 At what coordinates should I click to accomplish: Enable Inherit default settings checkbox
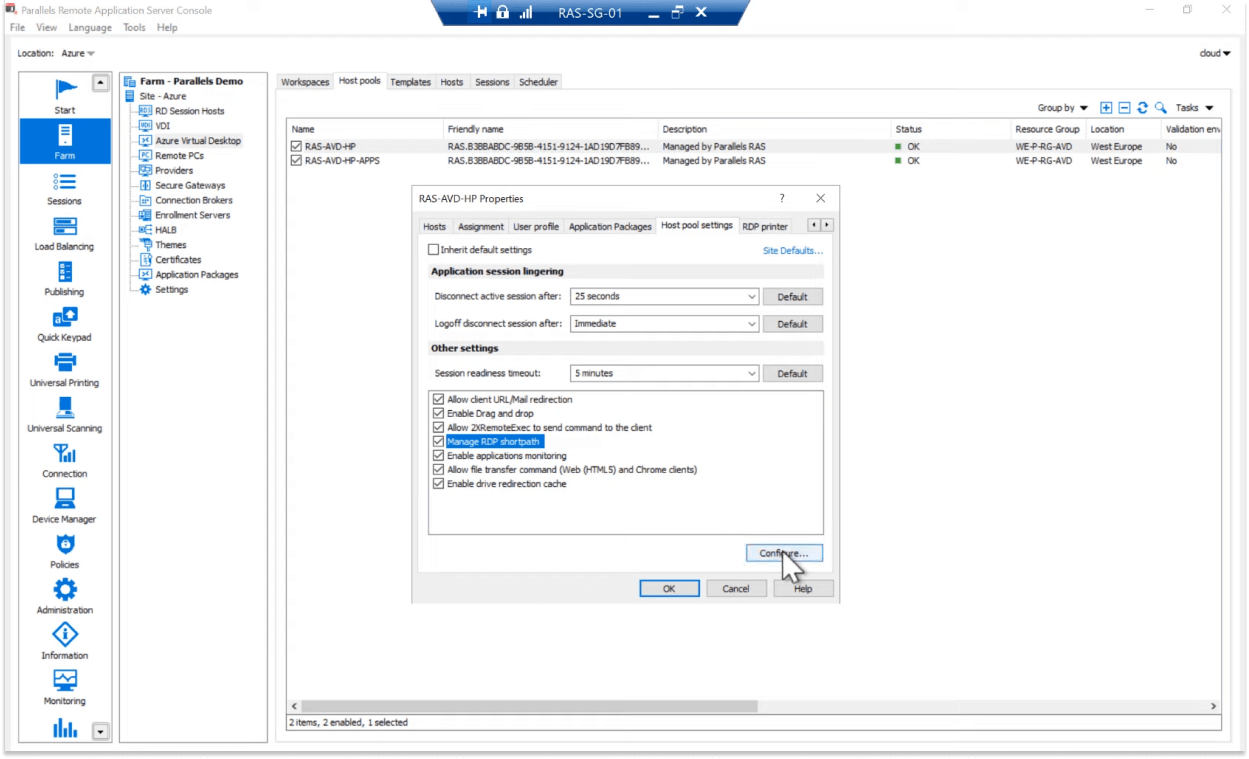pyautogui.click(x=434, y=250)
